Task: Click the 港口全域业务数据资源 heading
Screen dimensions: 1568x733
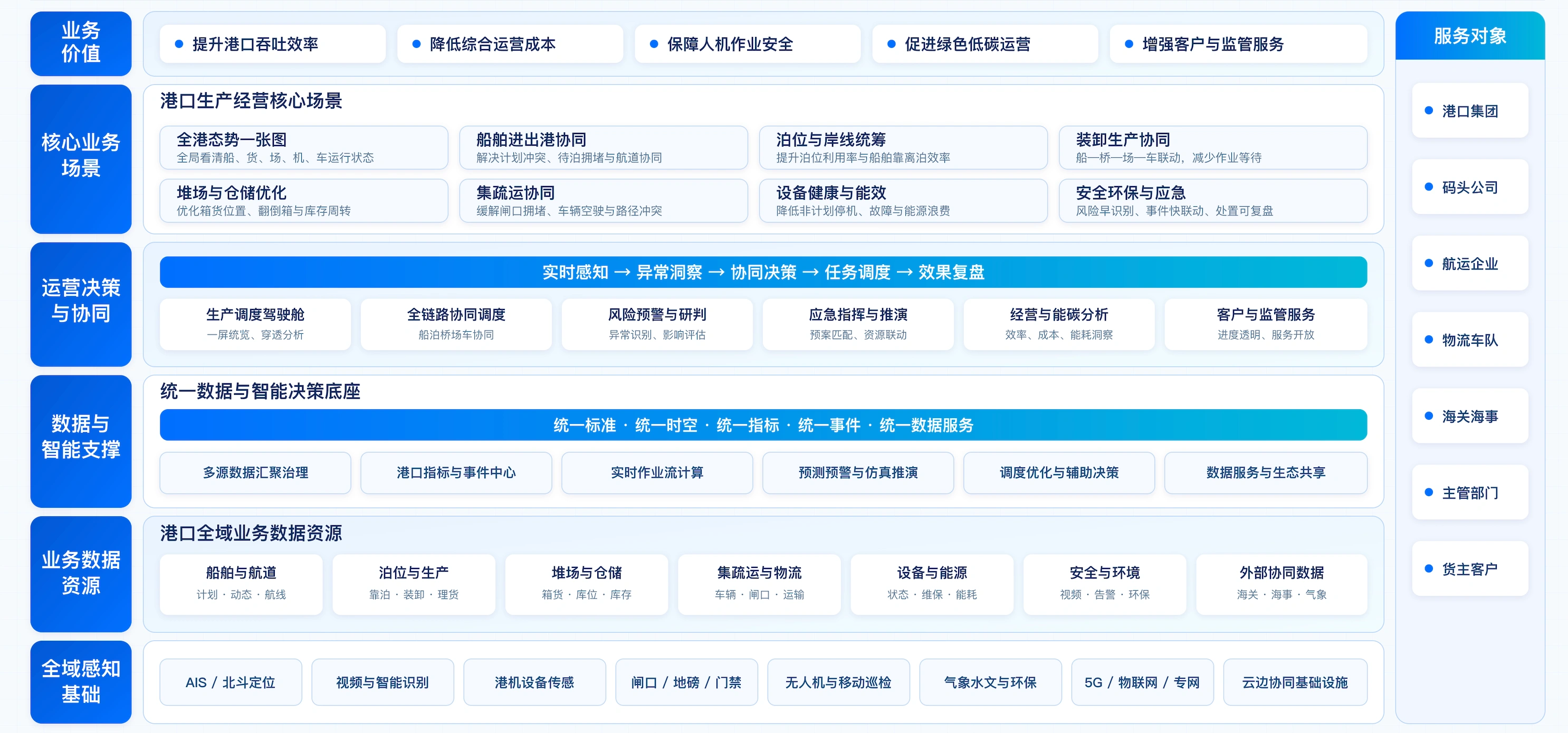Action: point(251,533)
